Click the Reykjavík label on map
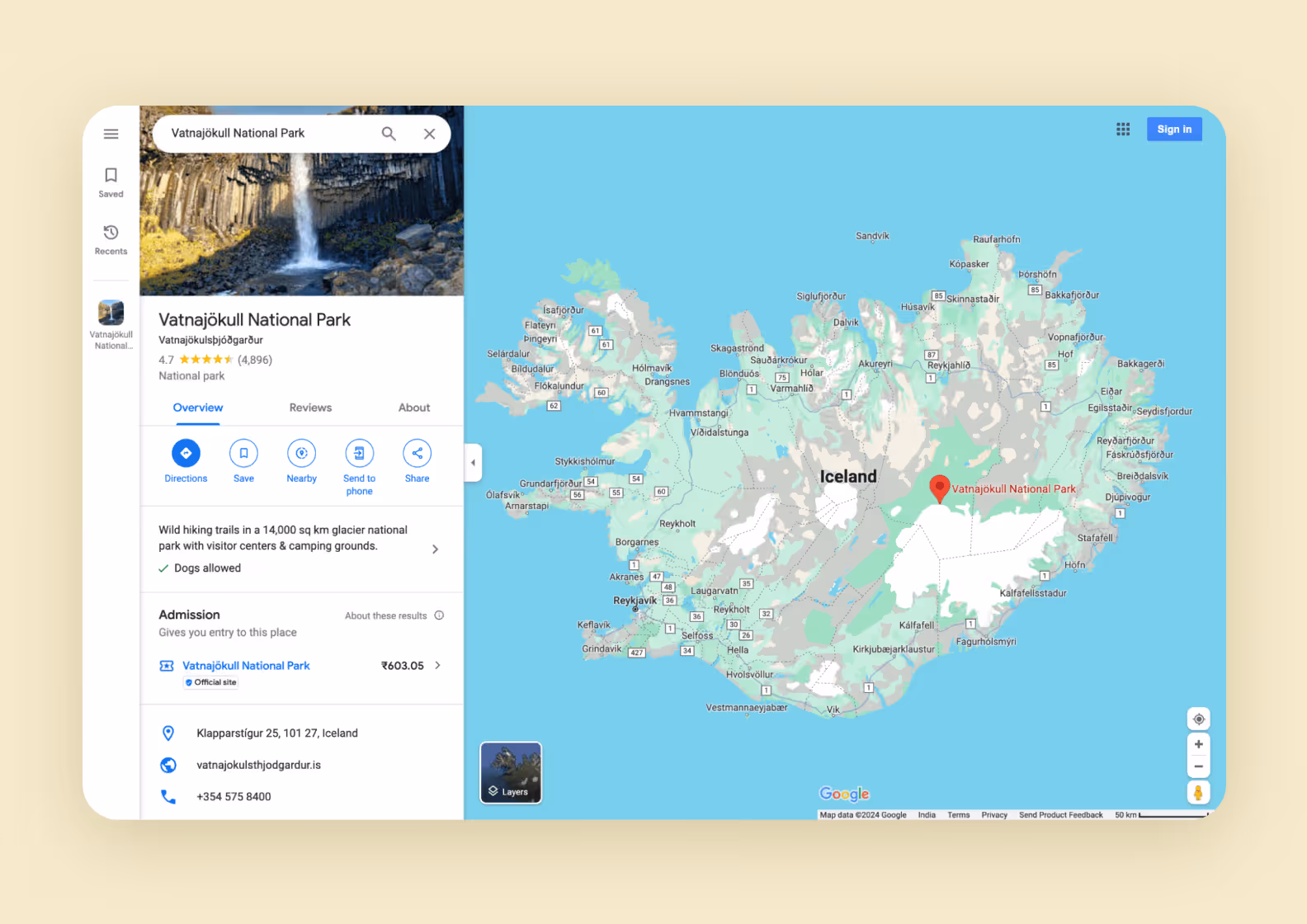The height and width of the screenshot is (924, 1307). [x=635, y=601]
